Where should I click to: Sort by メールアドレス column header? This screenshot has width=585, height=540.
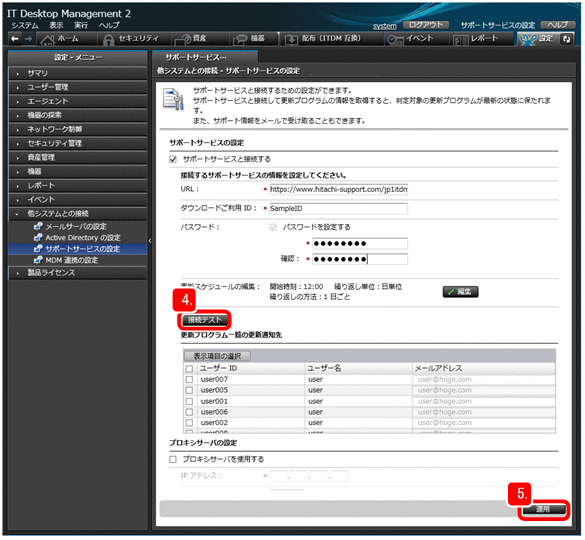click(x=484, y=369)
